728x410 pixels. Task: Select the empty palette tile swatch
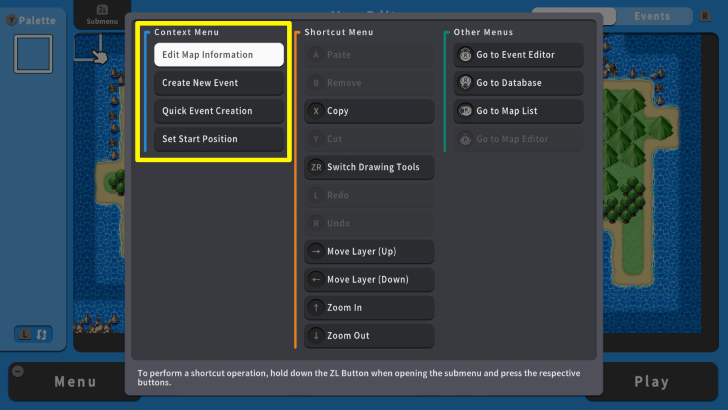(x=33, y=54)
